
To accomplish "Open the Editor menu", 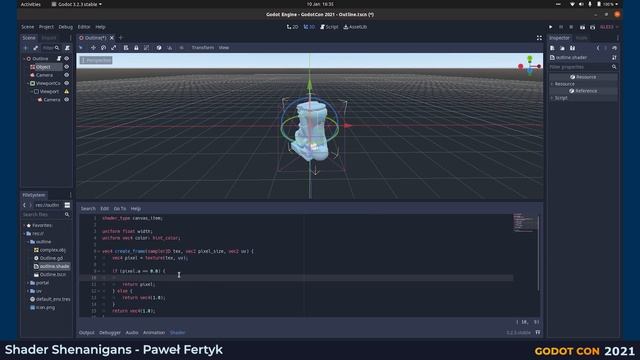I will (84, 27).
